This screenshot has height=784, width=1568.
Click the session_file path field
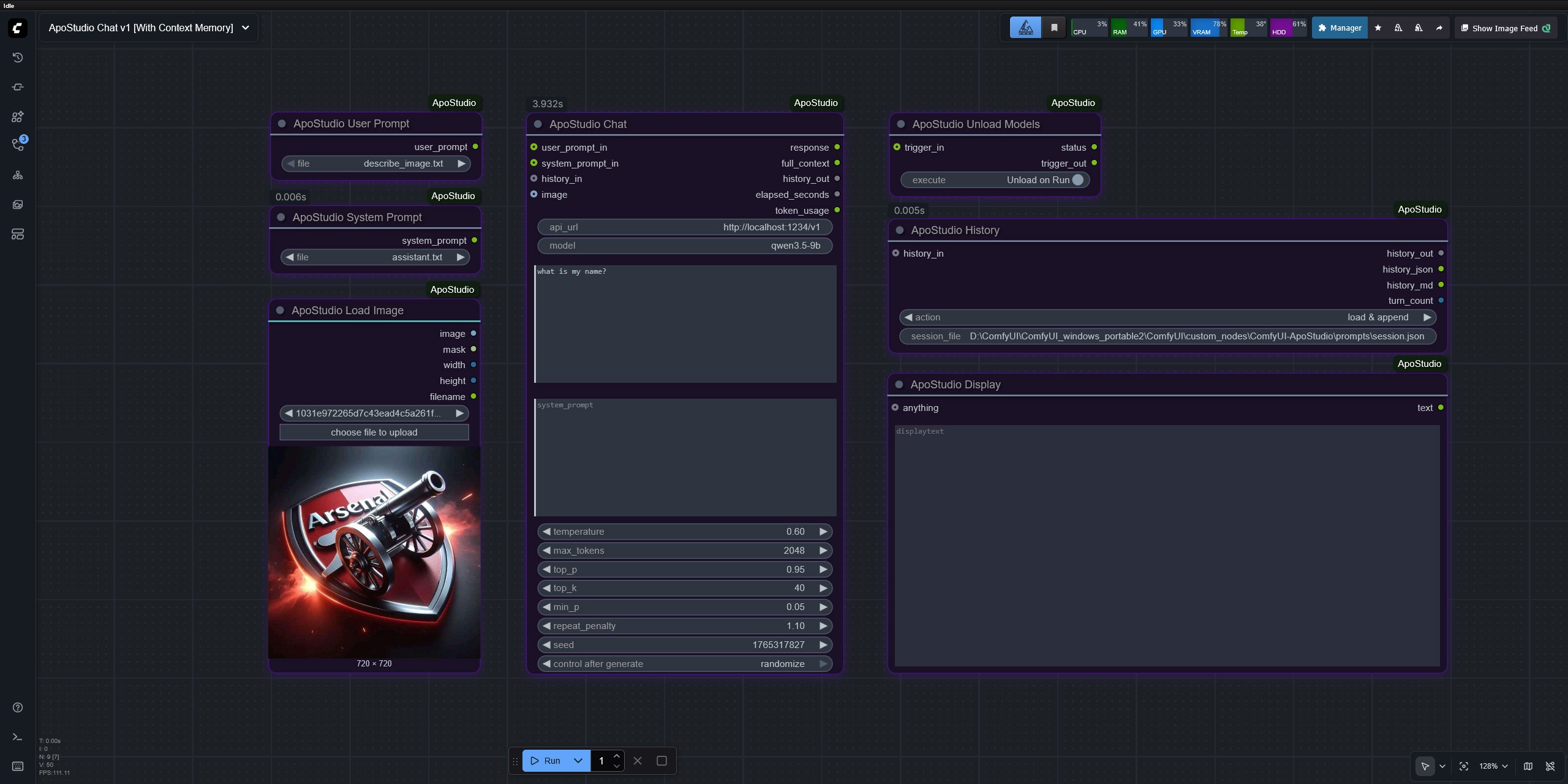tap(1167, 336)
